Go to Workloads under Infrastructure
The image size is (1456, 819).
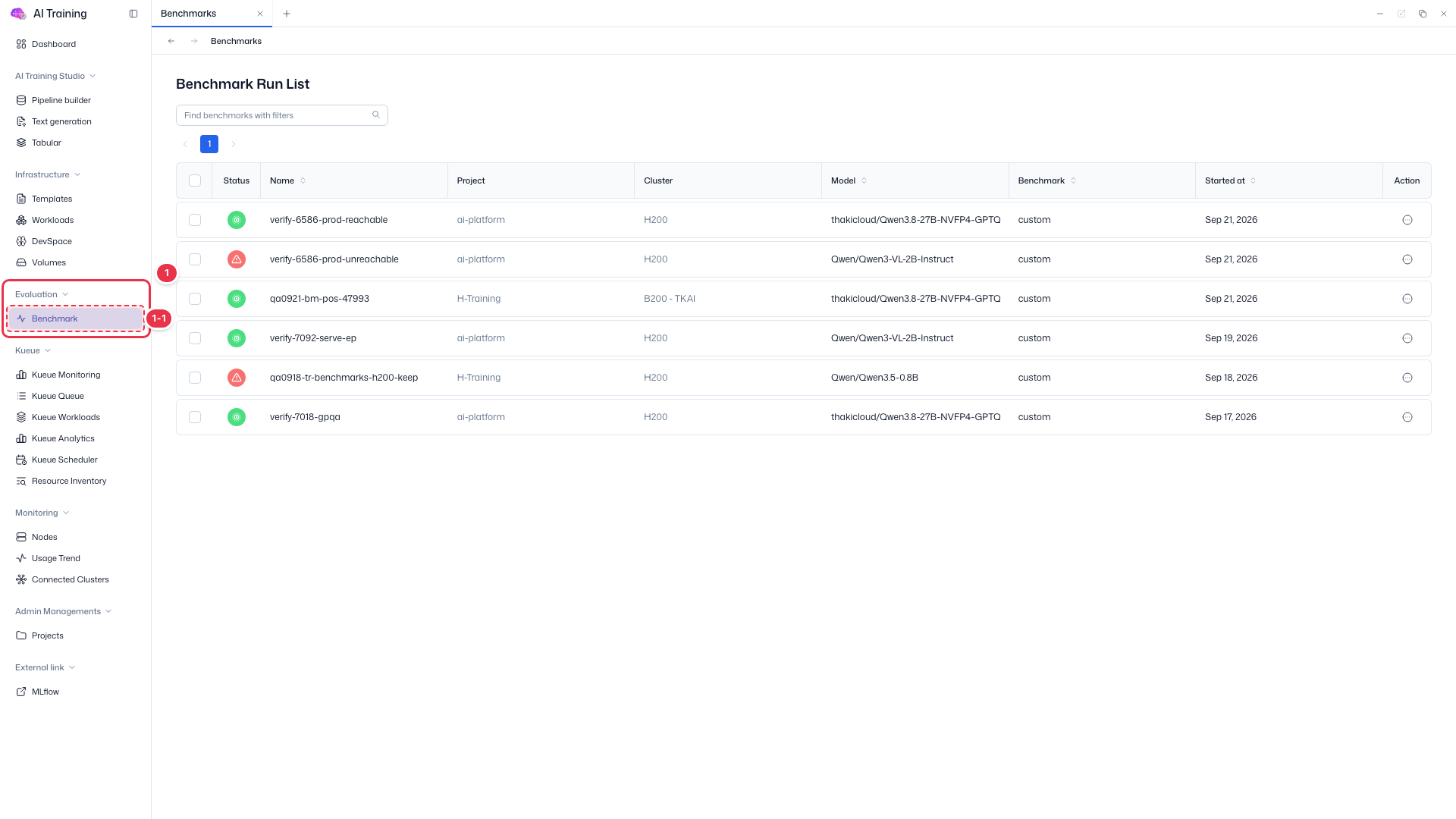(x=52, y=220)
